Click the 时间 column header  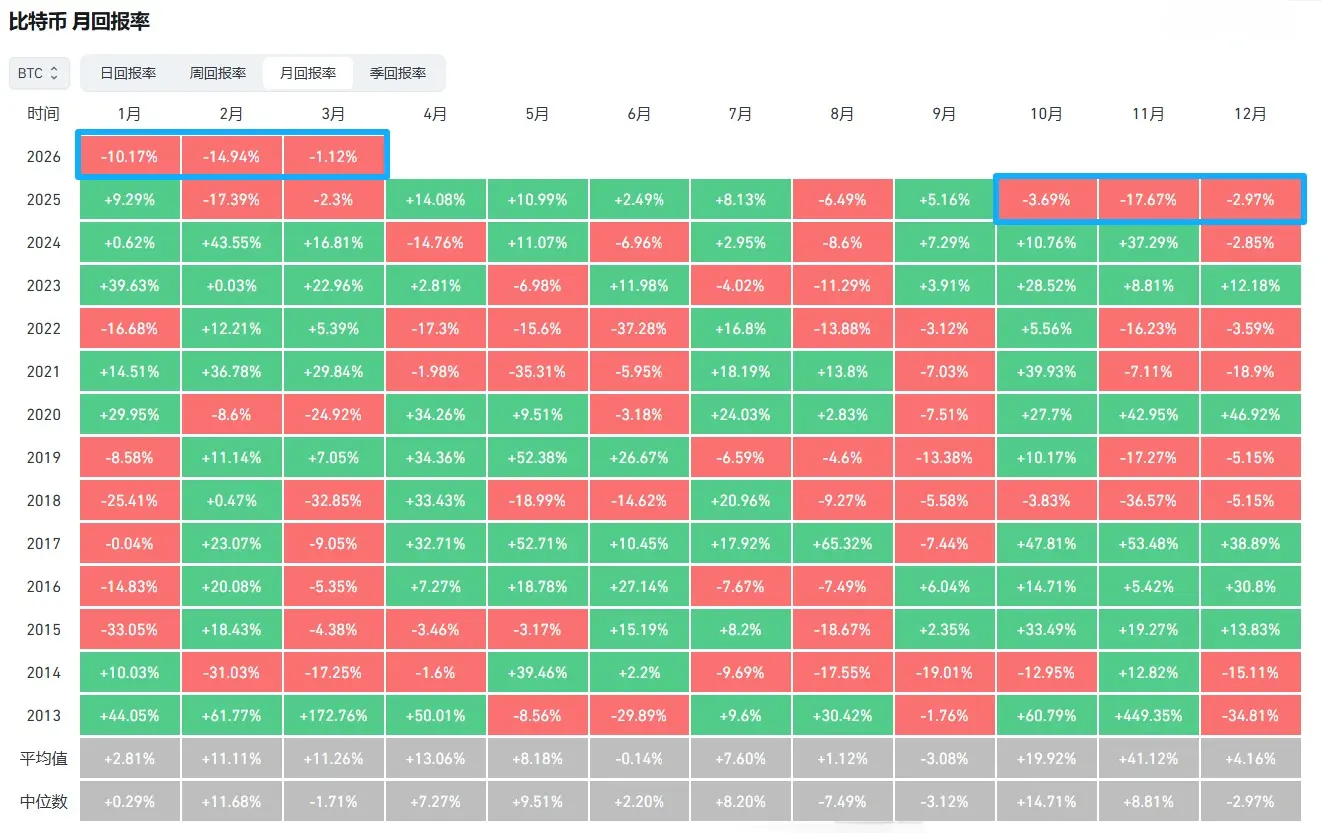point(43,114)
